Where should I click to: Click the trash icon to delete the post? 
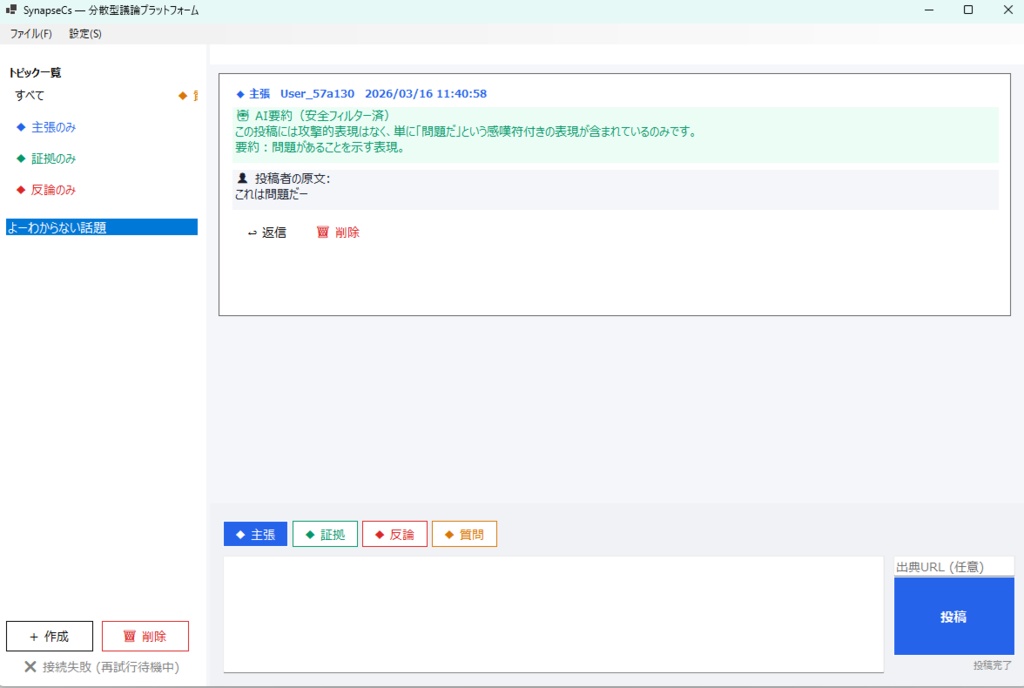click(320, 232)
